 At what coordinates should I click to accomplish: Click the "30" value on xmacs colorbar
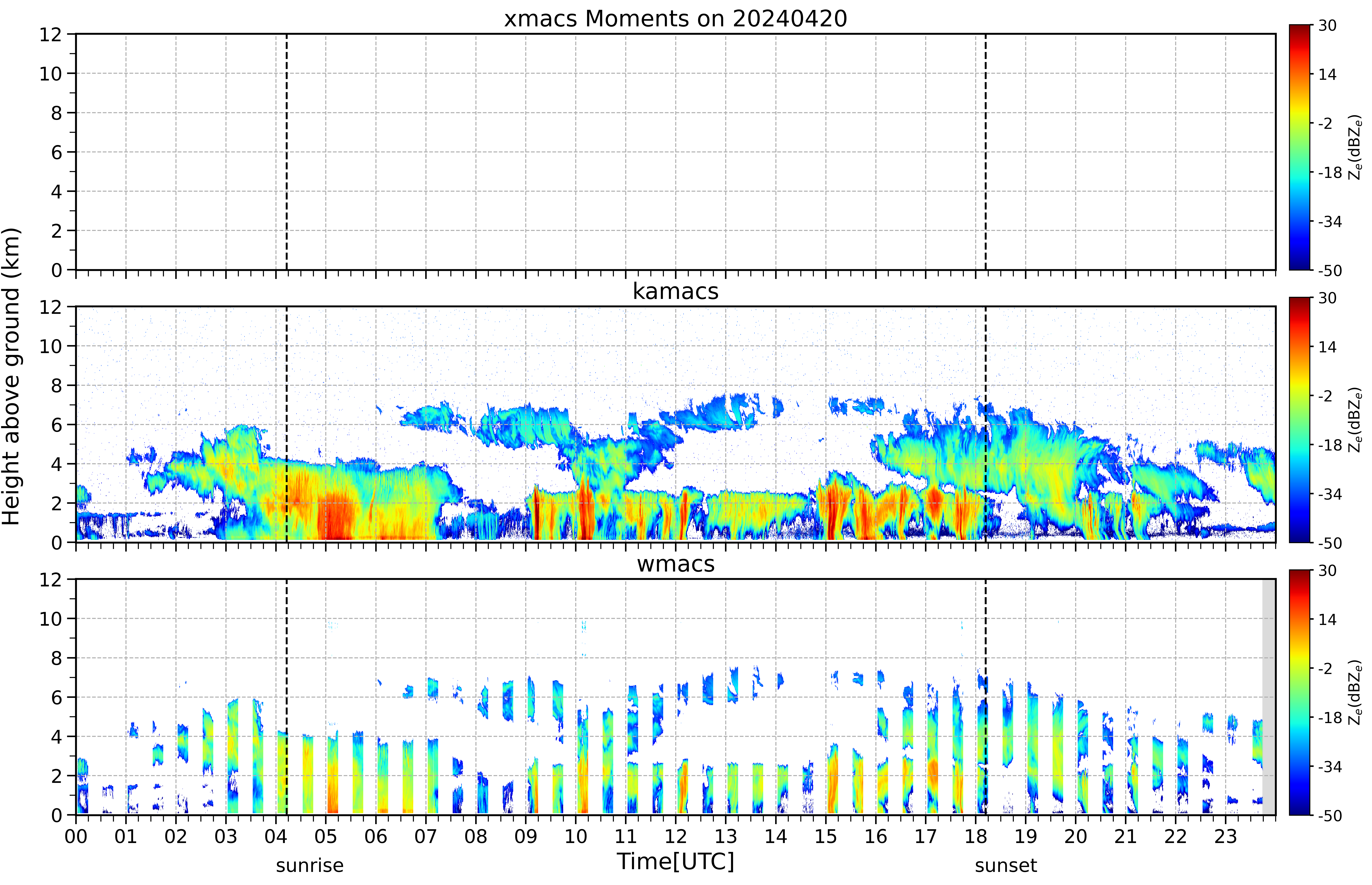(1328, 25)
